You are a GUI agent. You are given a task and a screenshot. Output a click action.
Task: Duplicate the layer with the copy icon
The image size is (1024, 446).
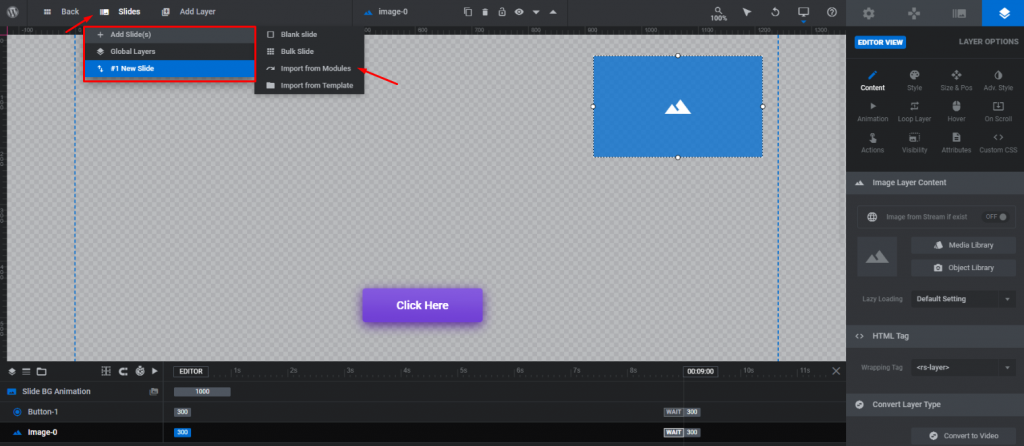click(x=468, y=12)
